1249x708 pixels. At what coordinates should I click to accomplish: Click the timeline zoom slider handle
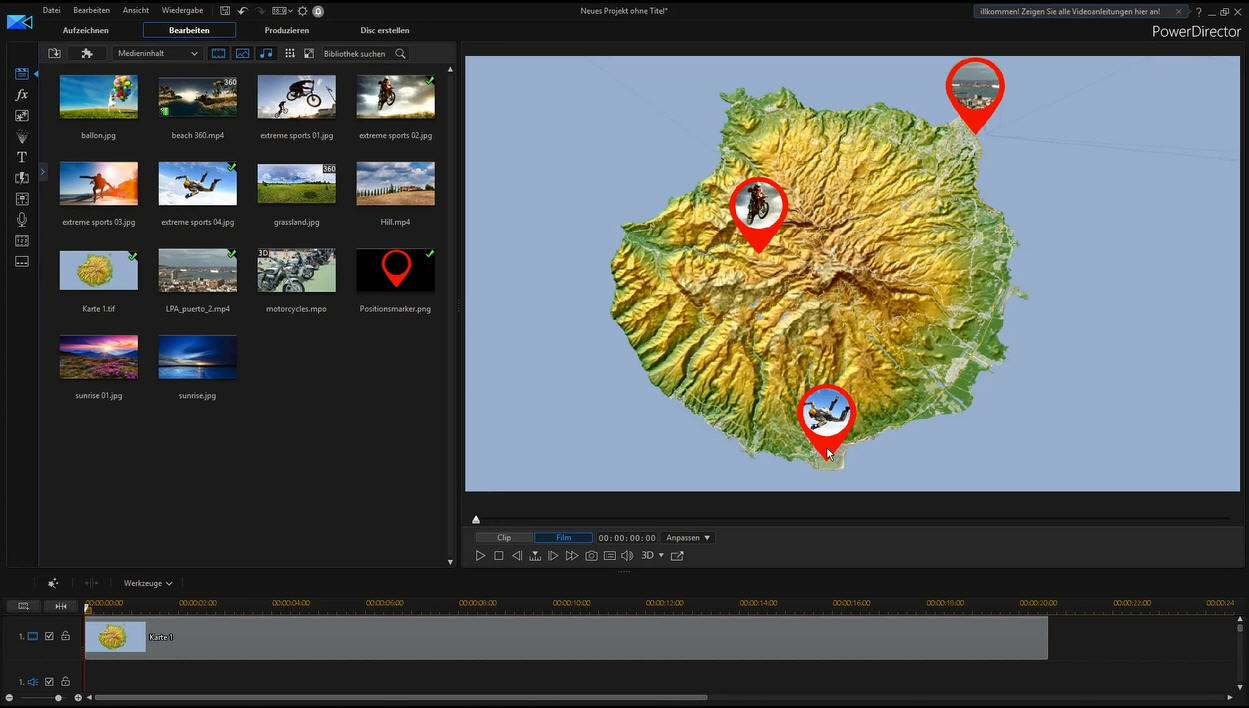coord(58,697)
